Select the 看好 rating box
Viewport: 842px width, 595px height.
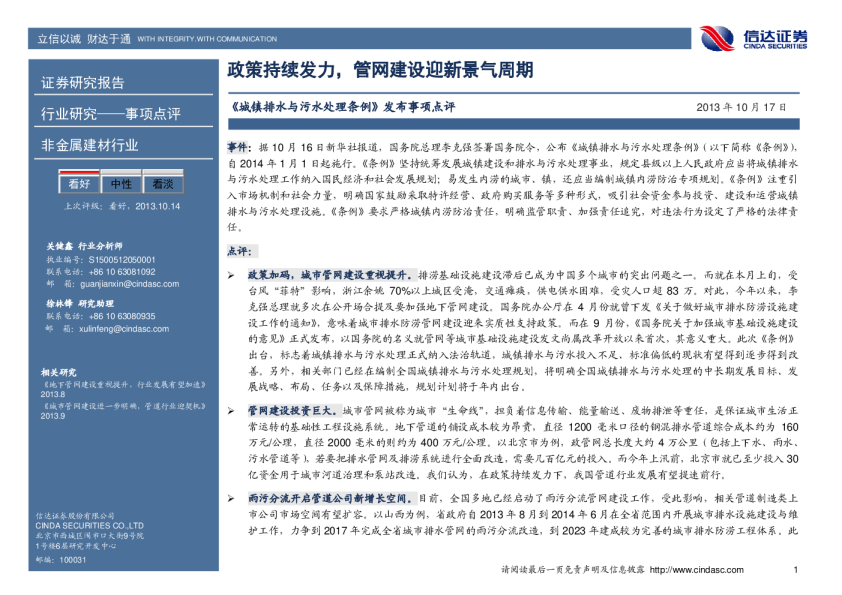80,184
